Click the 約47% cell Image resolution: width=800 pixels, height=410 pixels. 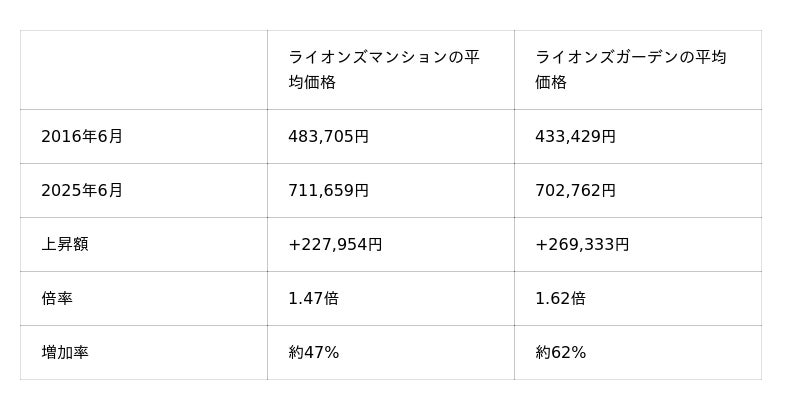313,353
